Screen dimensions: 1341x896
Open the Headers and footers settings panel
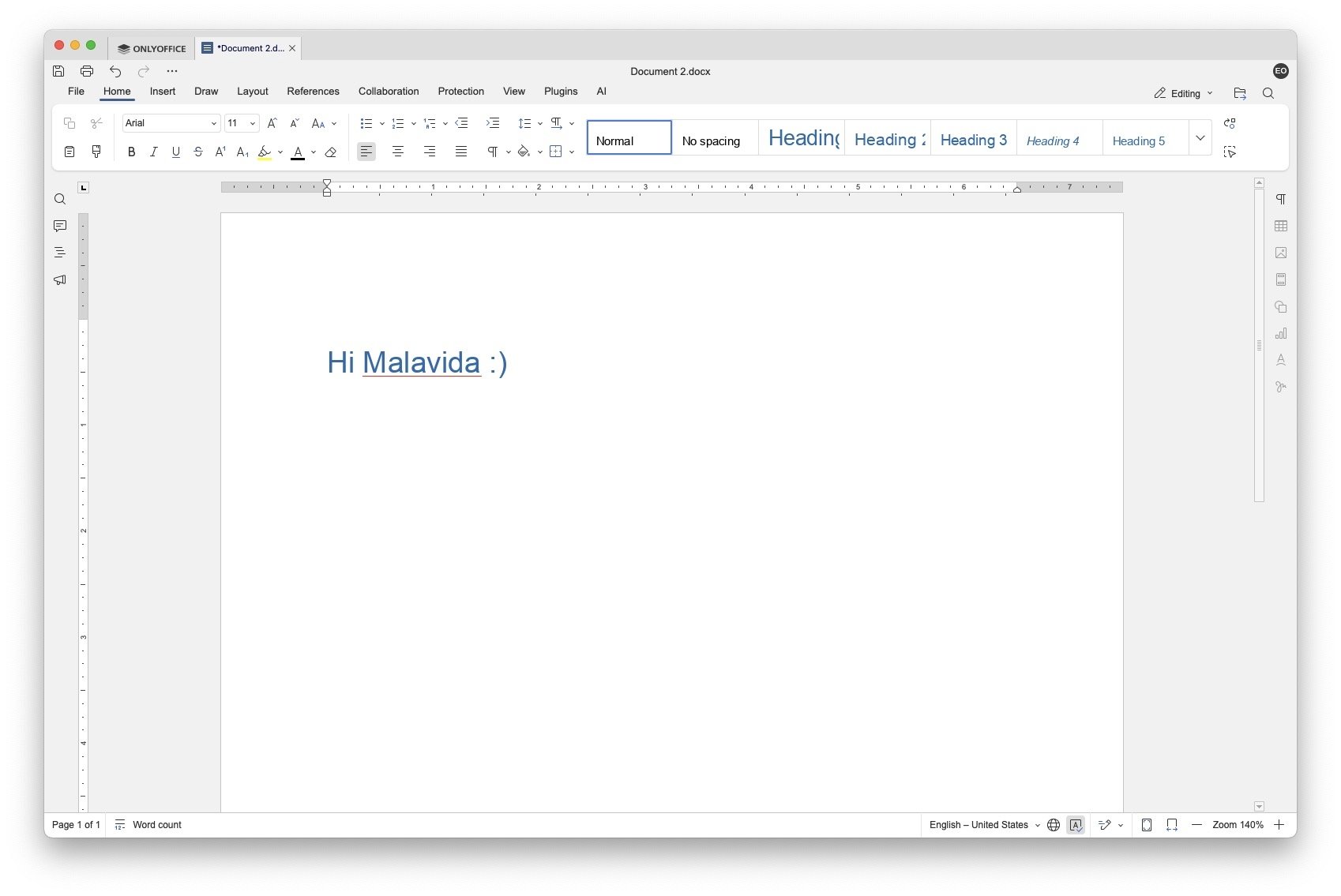[1281, 279]
